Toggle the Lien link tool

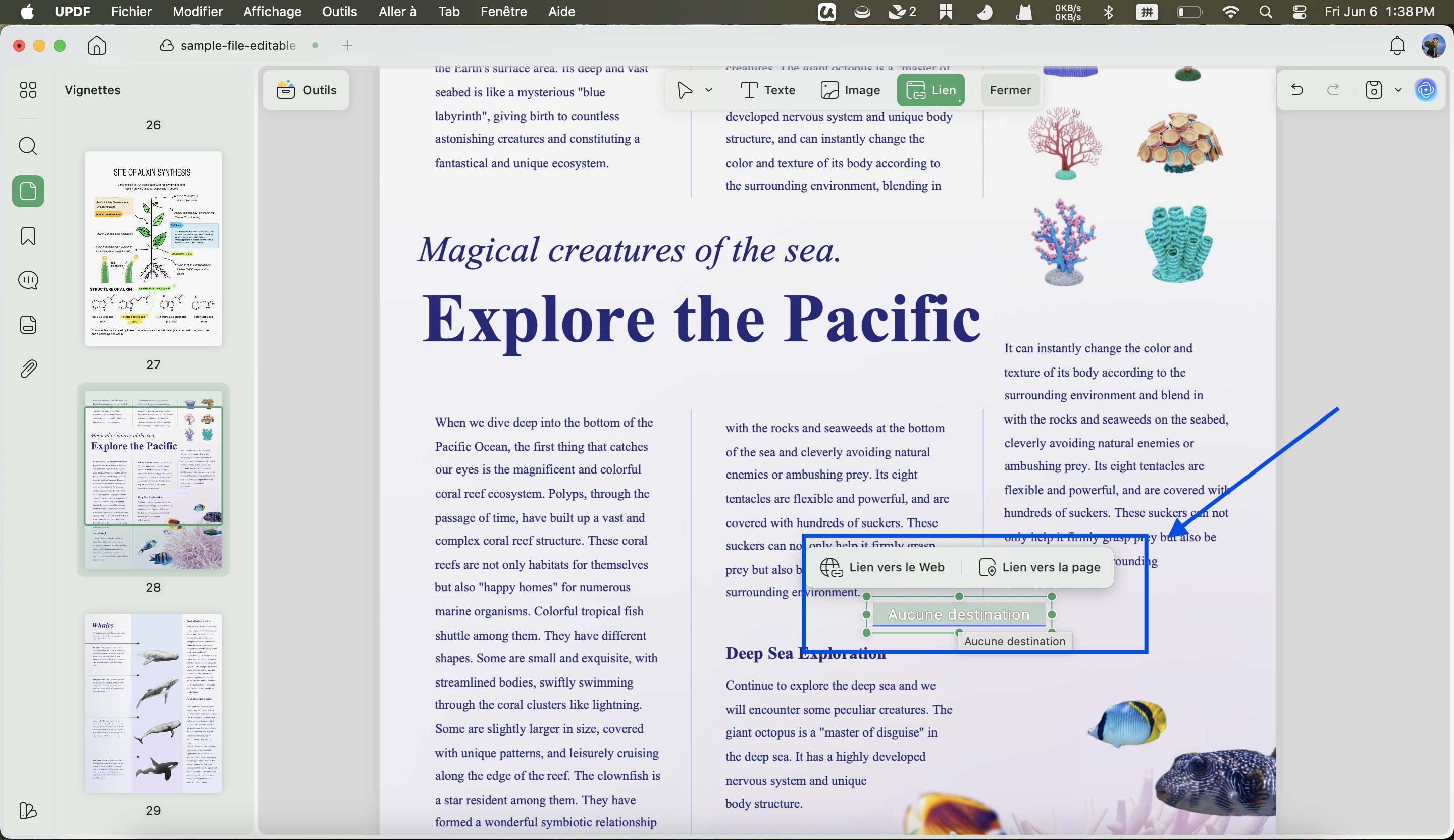pyautogui.click(x=930, y=90)
